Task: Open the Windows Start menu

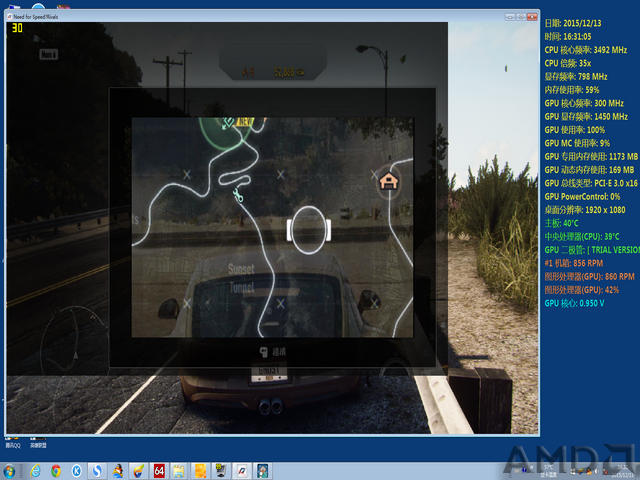Action: (9, 471)
